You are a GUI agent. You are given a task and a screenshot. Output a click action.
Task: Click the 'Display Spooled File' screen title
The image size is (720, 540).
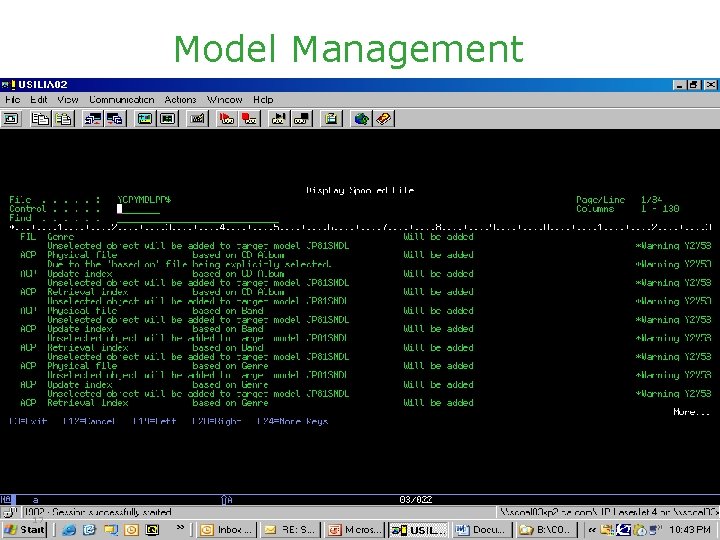360,190
